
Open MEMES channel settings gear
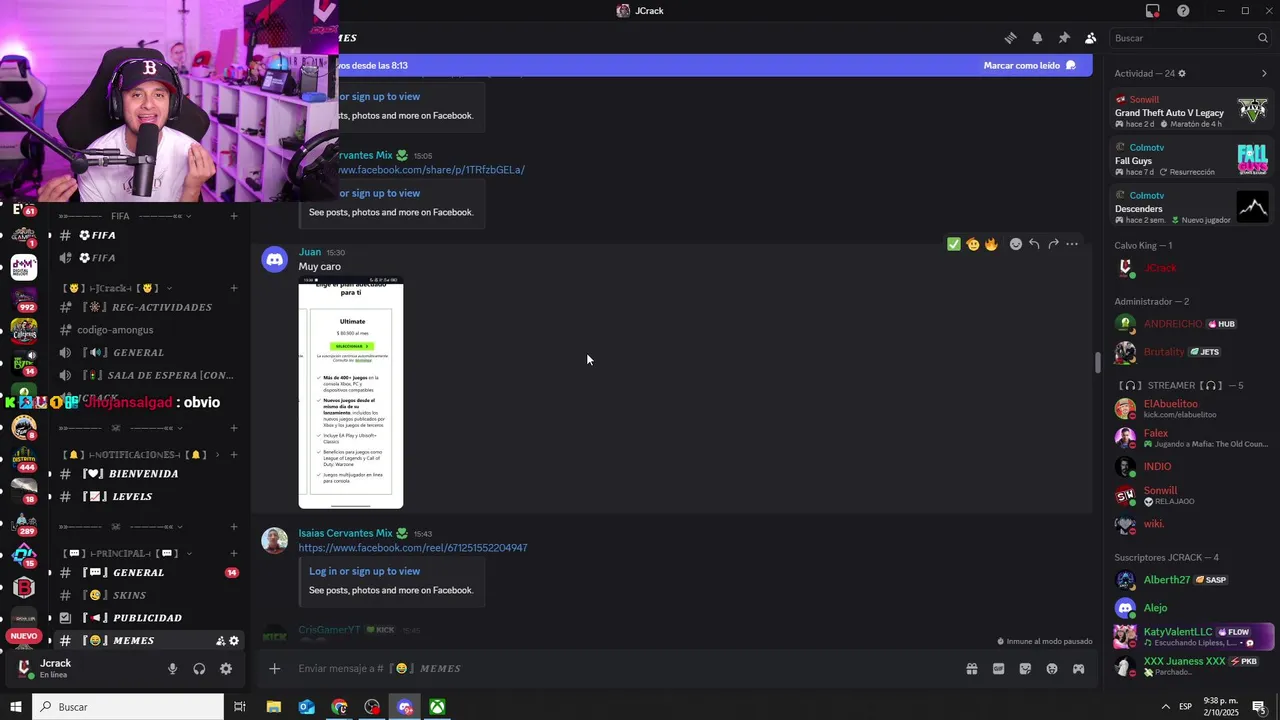[x=235, y=641]
